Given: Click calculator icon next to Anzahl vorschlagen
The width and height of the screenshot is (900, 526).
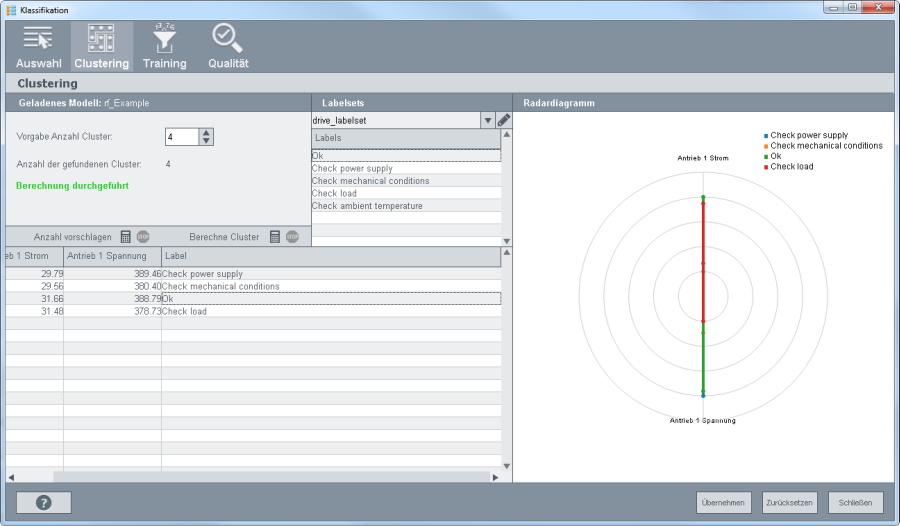Looking at the screenshot, I should click(x=126, y=237).
